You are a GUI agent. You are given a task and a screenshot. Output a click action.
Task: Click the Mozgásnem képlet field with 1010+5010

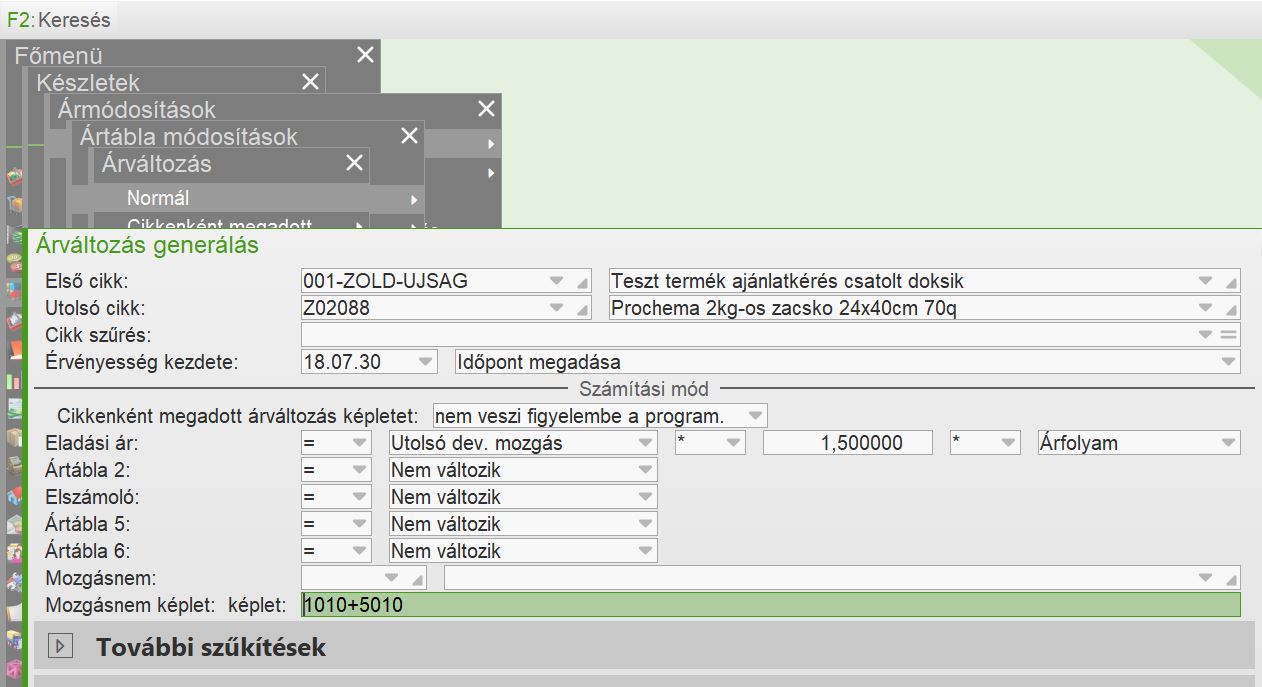click(x=771, y=605)
